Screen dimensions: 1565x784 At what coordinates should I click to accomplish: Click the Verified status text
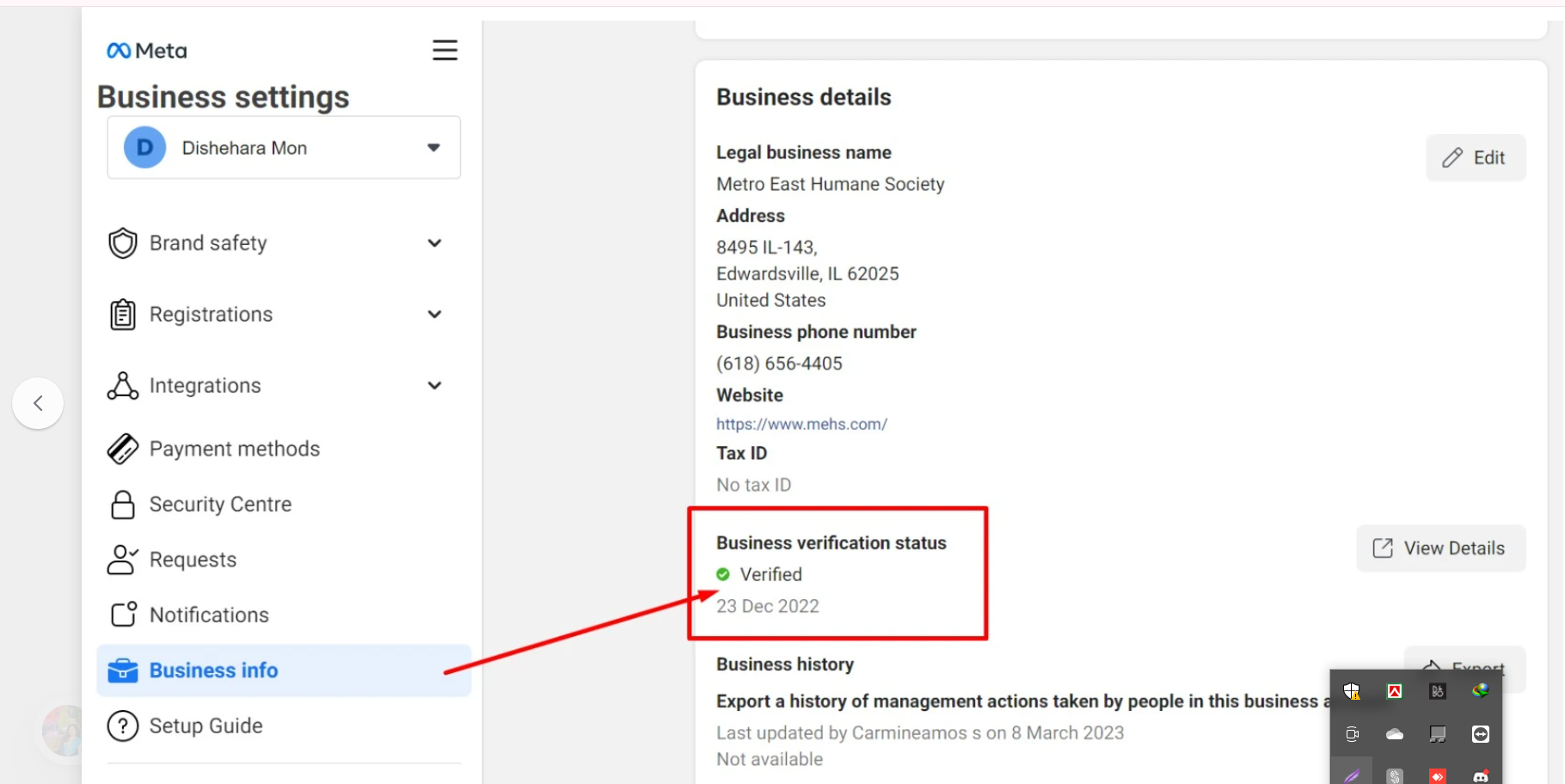point(771,574)
